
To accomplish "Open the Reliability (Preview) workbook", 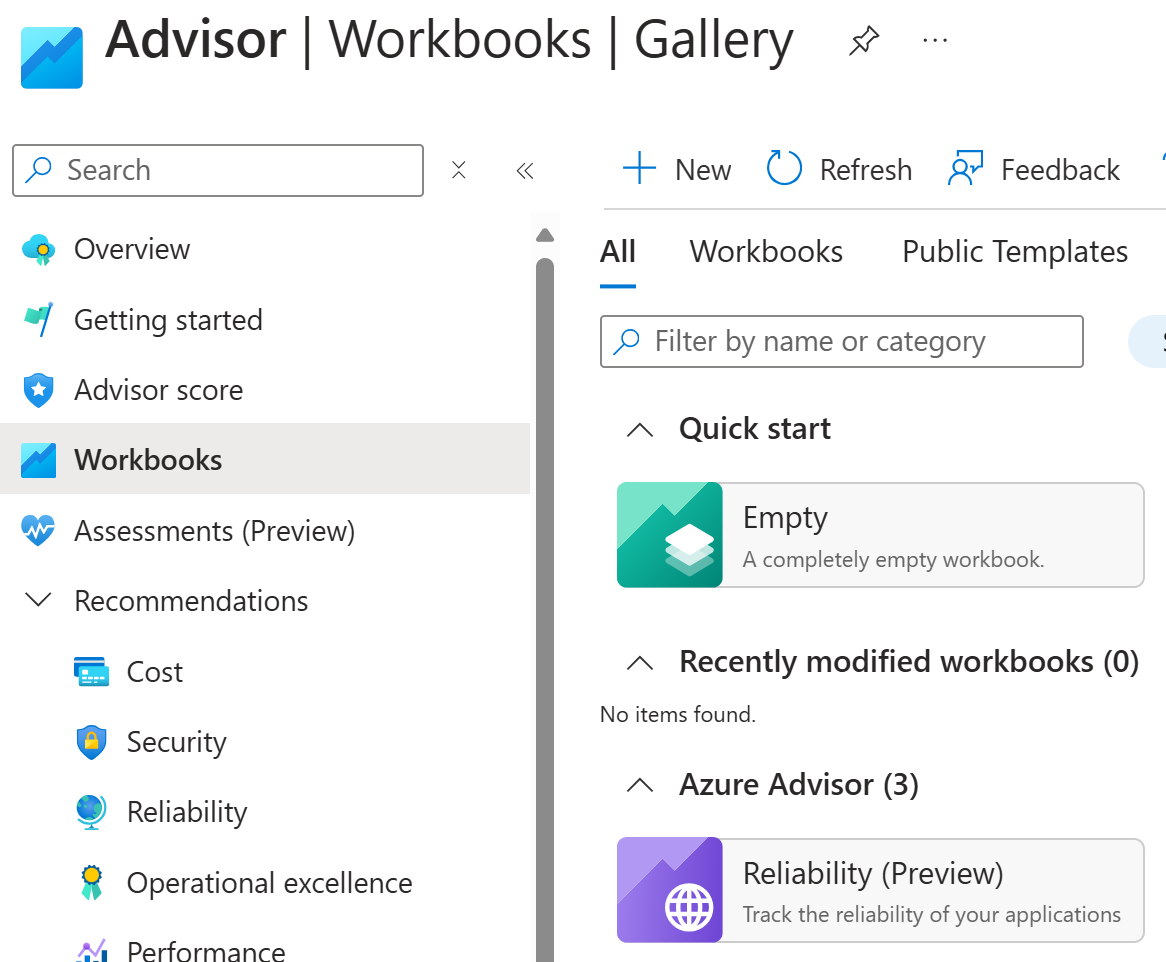I will click(880, 891).
